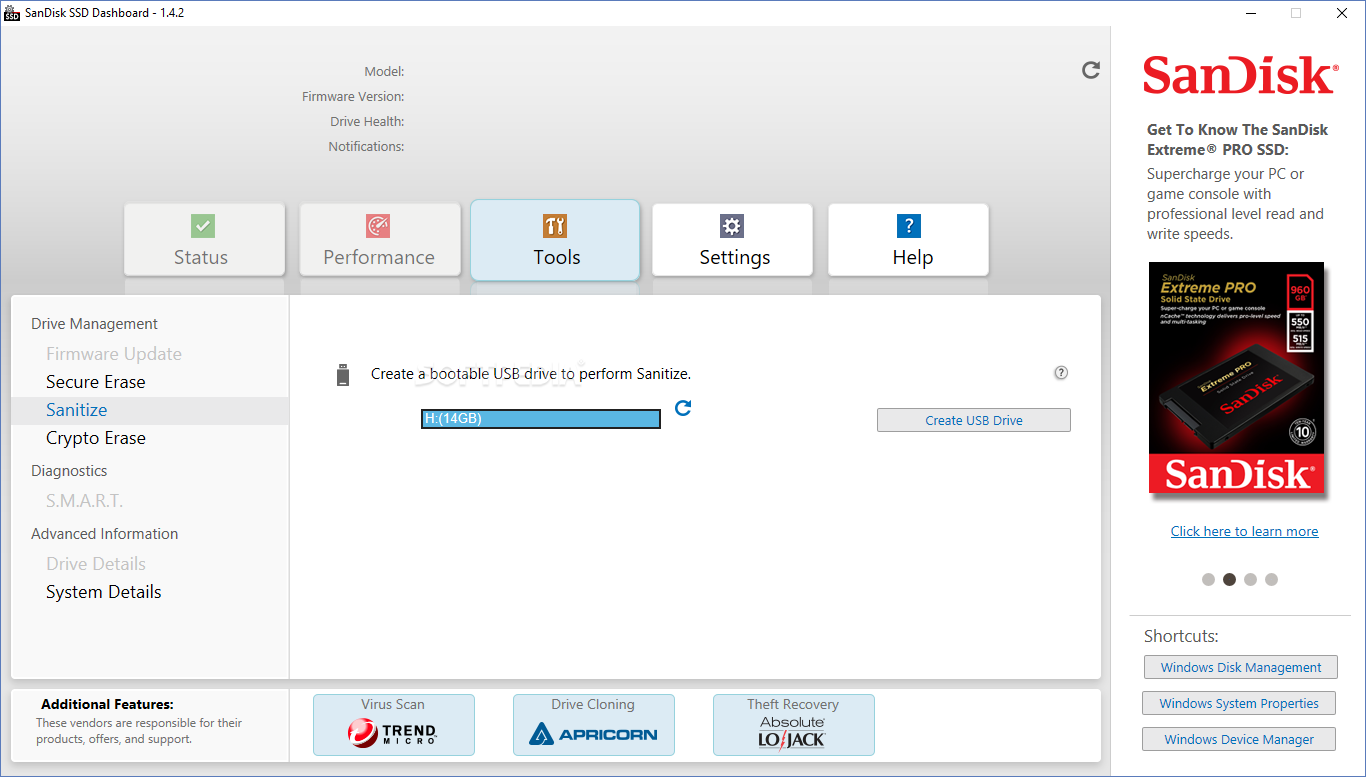Click the USB drive icon beside Sanitize text
Image resolution: width=1366 pixels, height=777 pixels.
[343, 375]
